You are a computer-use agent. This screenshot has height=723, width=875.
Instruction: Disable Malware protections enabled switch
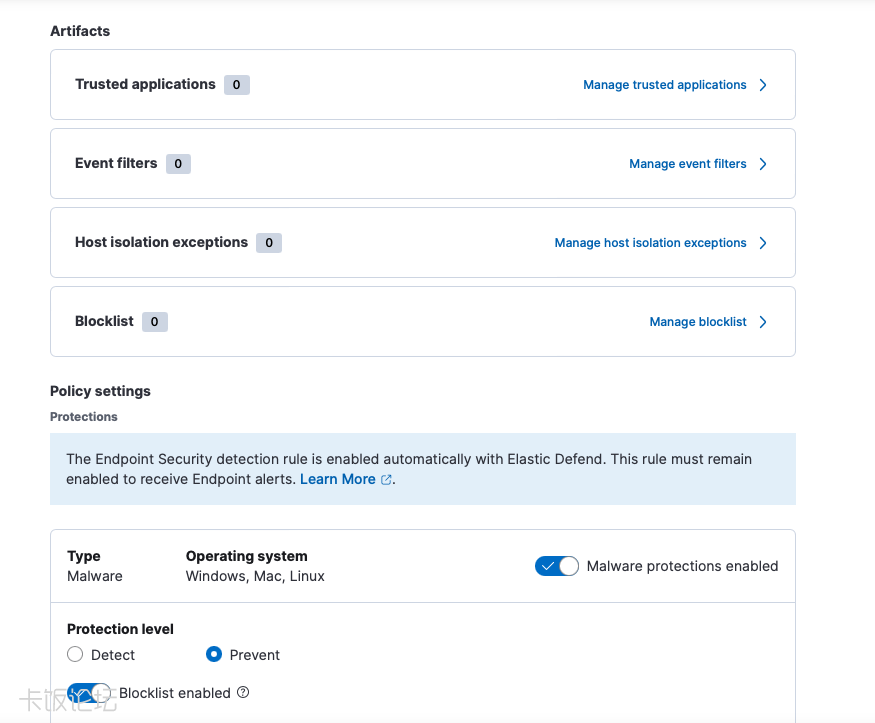[557, 566]
